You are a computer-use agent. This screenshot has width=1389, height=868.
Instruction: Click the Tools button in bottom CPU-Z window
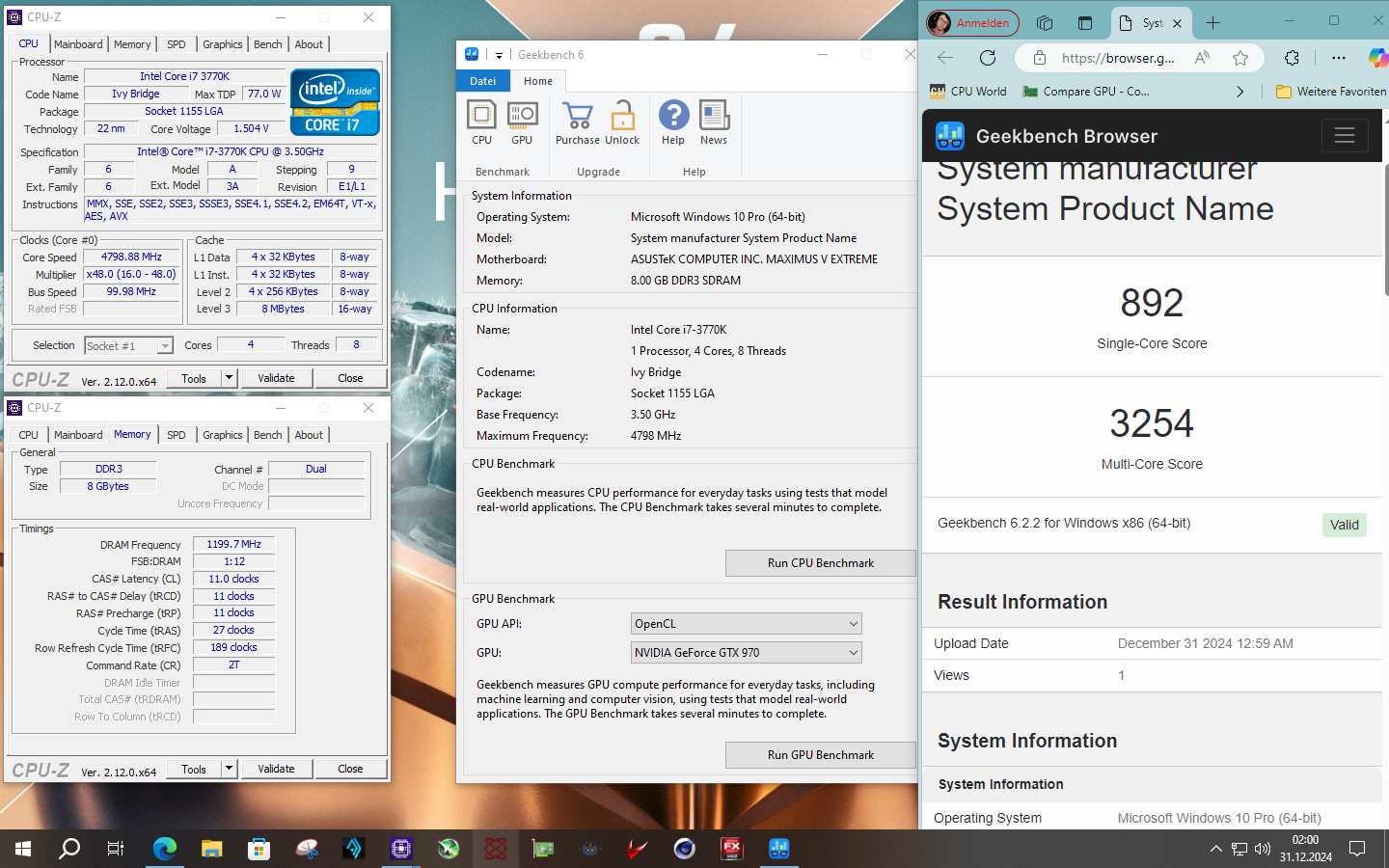pyautogui.click(x=194, y=769)
